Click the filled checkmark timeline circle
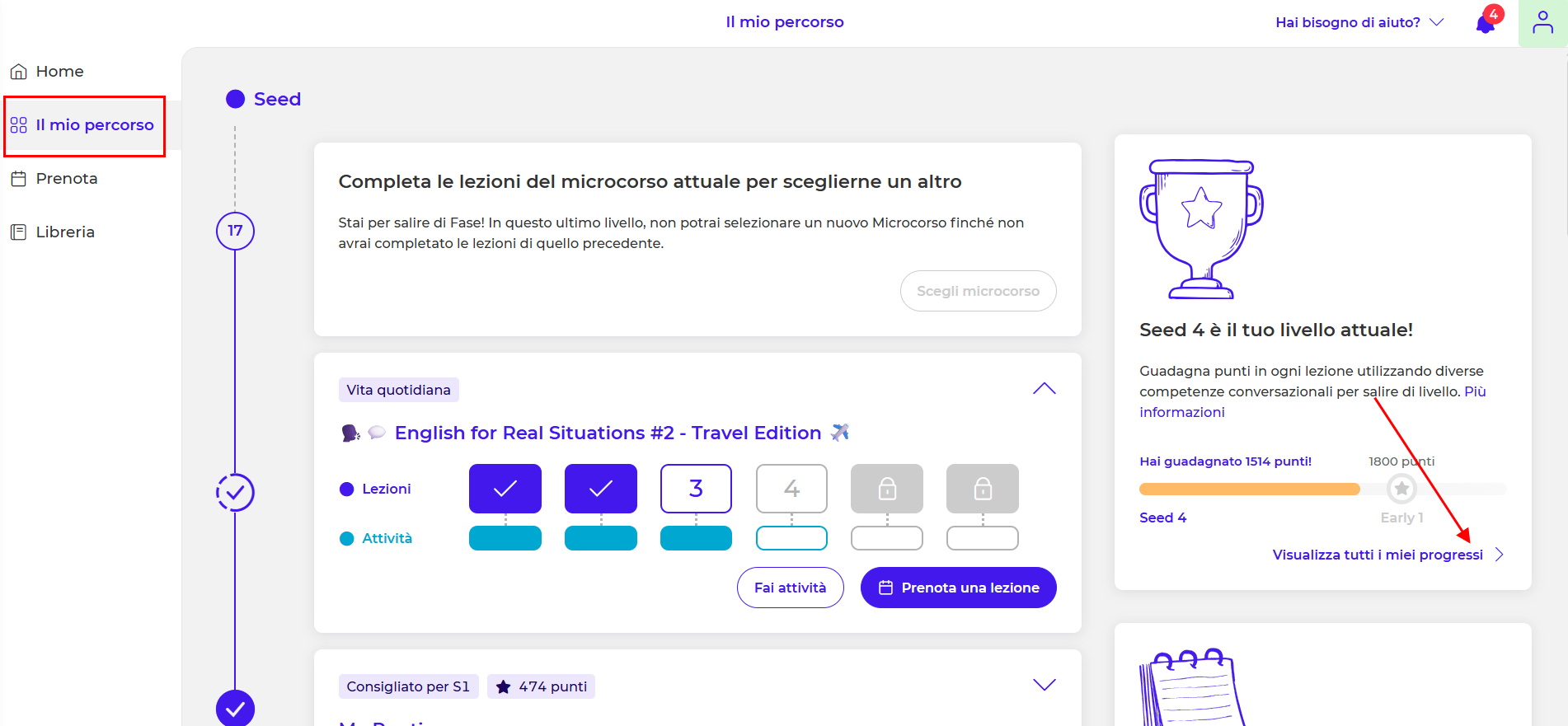This screenshot has height=726, width=1568. click(235, 708)
